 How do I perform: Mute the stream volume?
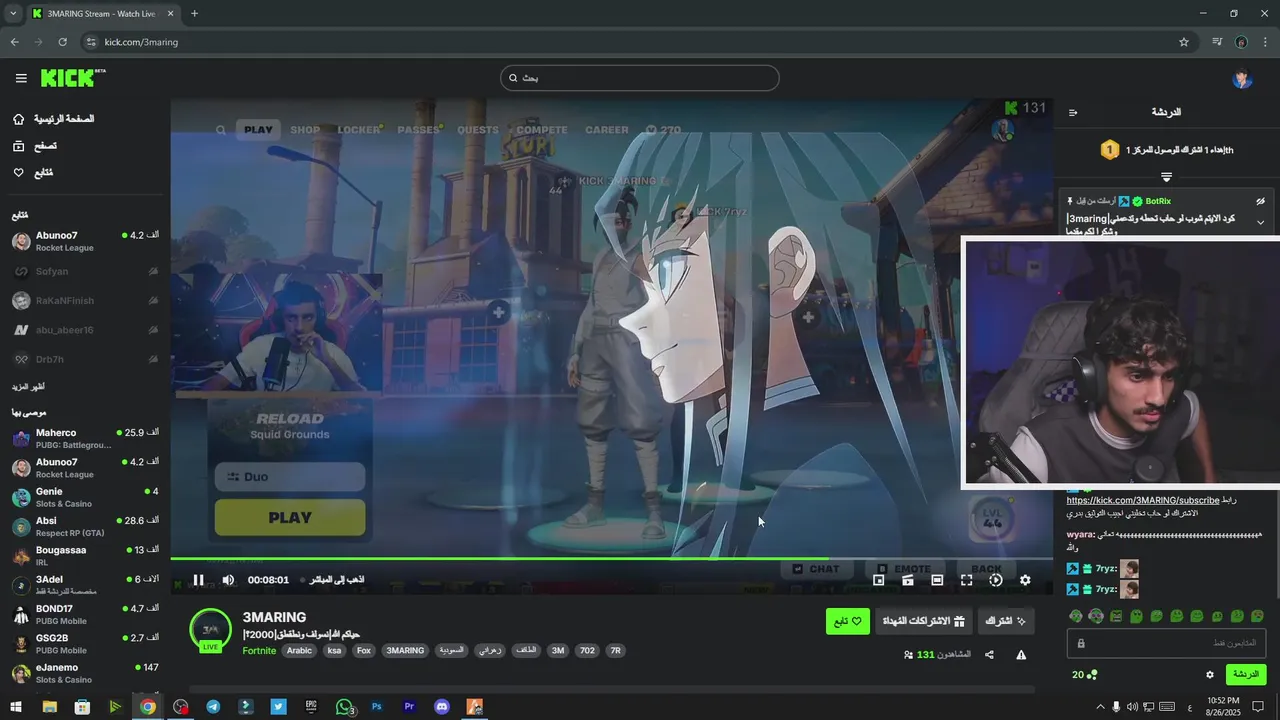[x=228, y=580]
